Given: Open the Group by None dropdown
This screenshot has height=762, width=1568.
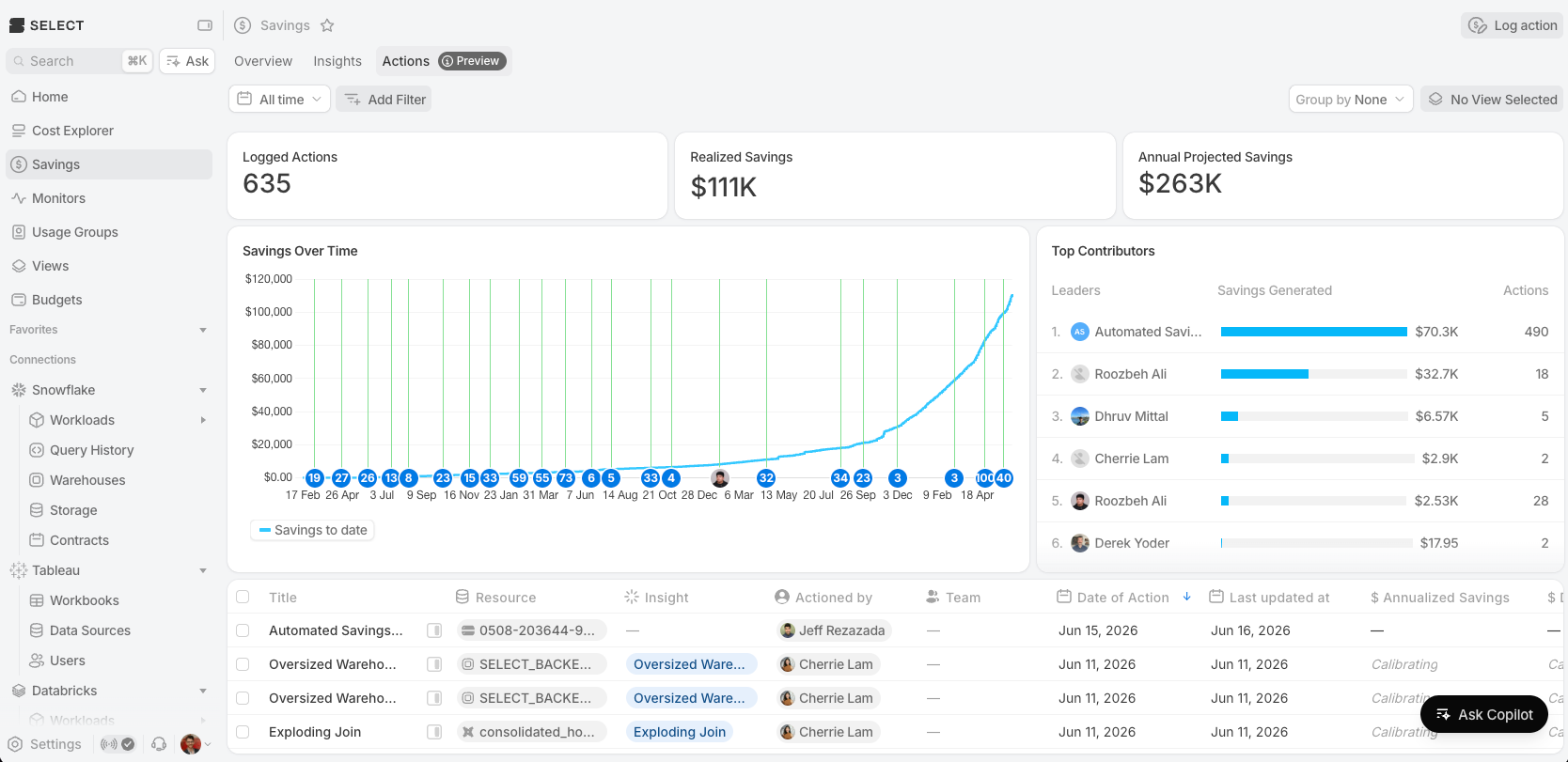Looking at the screenshot, I should point(1351,99).
